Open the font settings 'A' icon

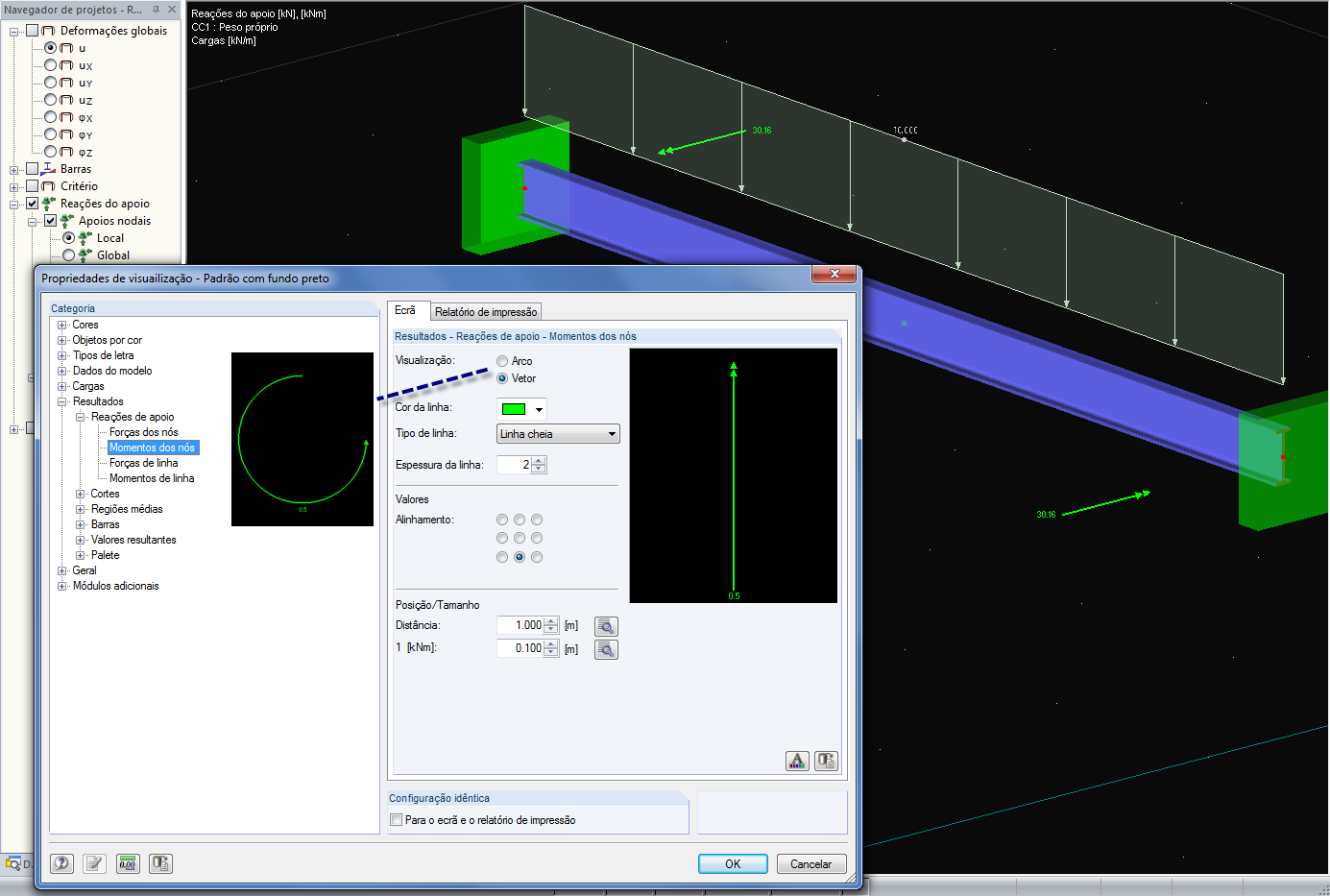(x=797, y=761)
